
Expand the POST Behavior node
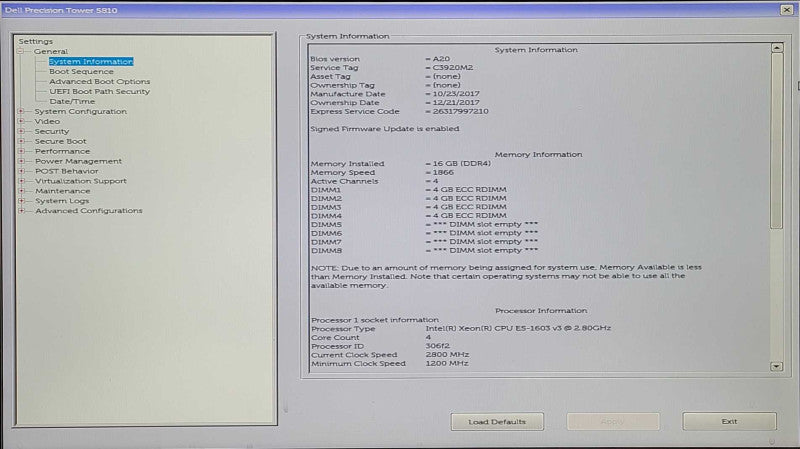point(21,171)
